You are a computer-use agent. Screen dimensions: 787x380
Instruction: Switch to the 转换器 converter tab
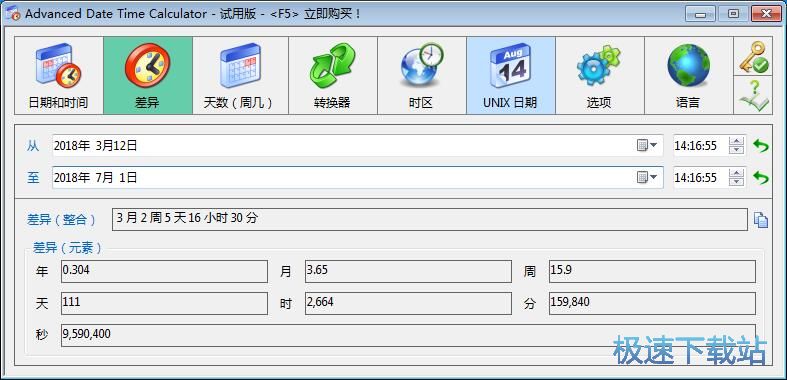333,75
